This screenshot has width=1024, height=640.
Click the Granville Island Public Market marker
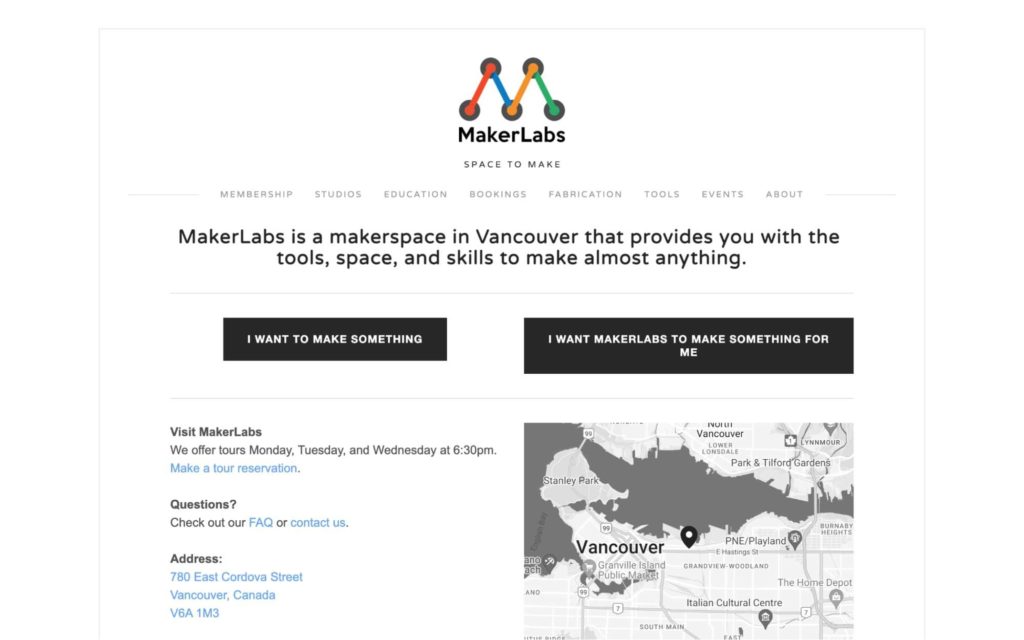click(x=589, y=566)
